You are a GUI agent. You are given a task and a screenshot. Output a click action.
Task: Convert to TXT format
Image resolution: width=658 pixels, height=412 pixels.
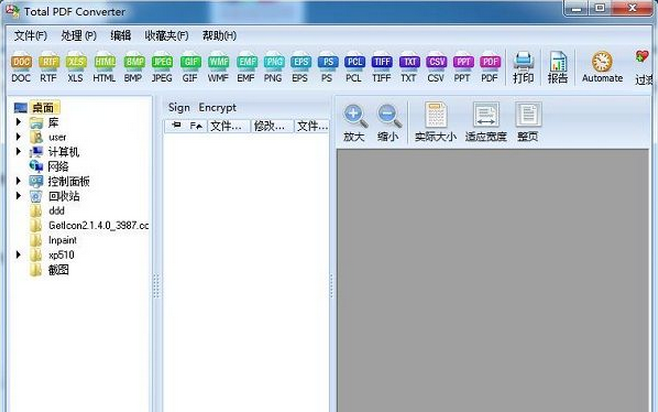click(x=409, y=69)
